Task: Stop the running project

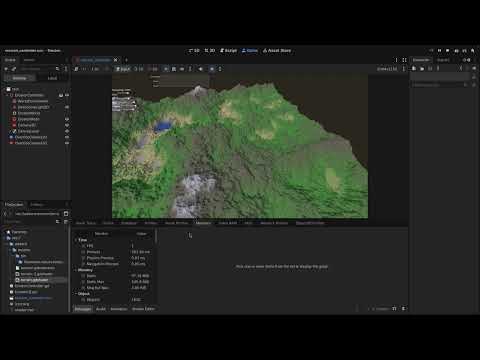Action: 448,51
